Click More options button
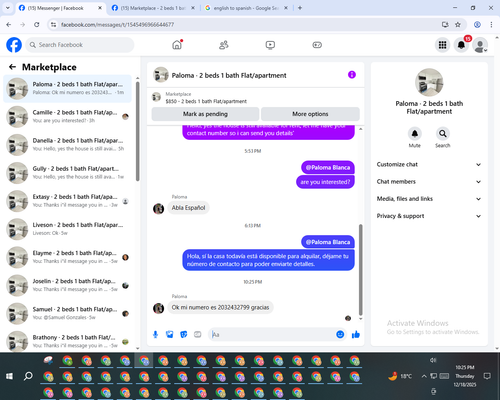 click(310, 114)
